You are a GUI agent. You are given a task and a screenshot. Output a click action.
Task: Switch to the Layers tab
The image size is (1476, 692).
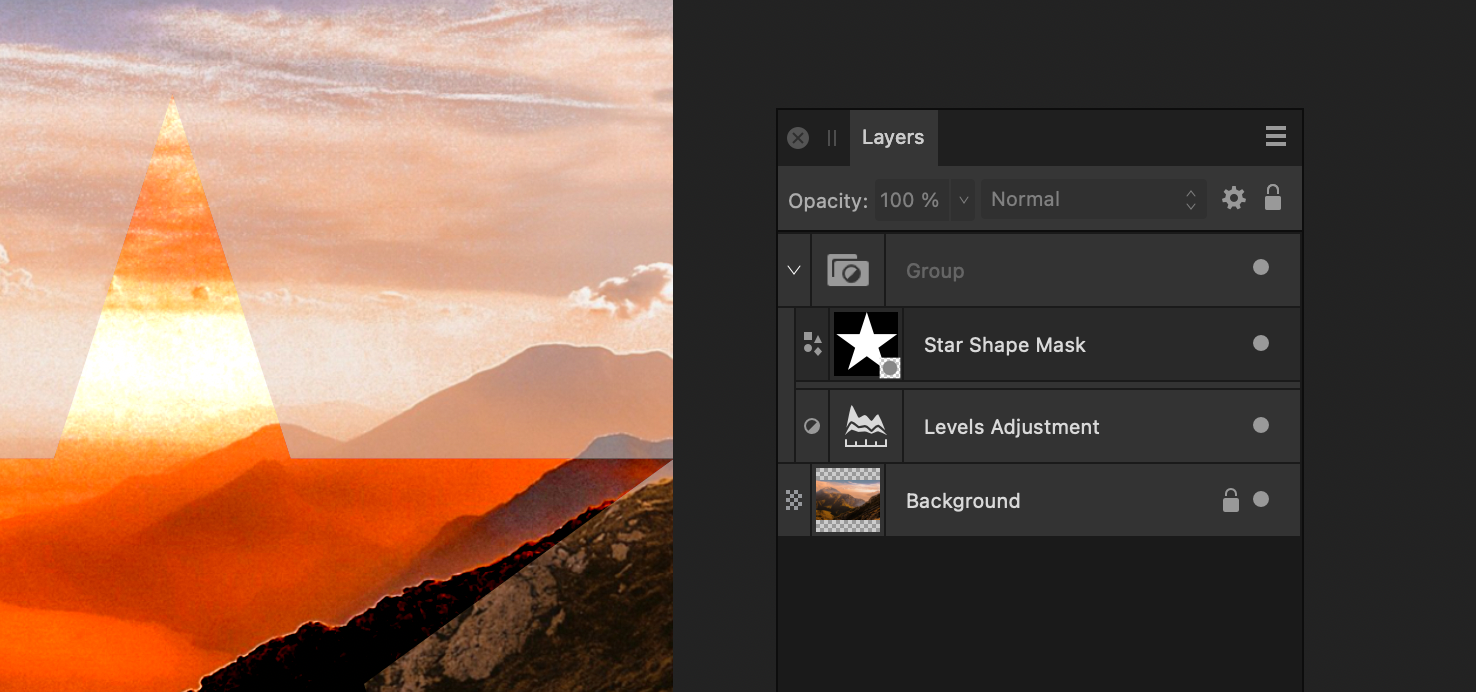(x=893, y=137)
